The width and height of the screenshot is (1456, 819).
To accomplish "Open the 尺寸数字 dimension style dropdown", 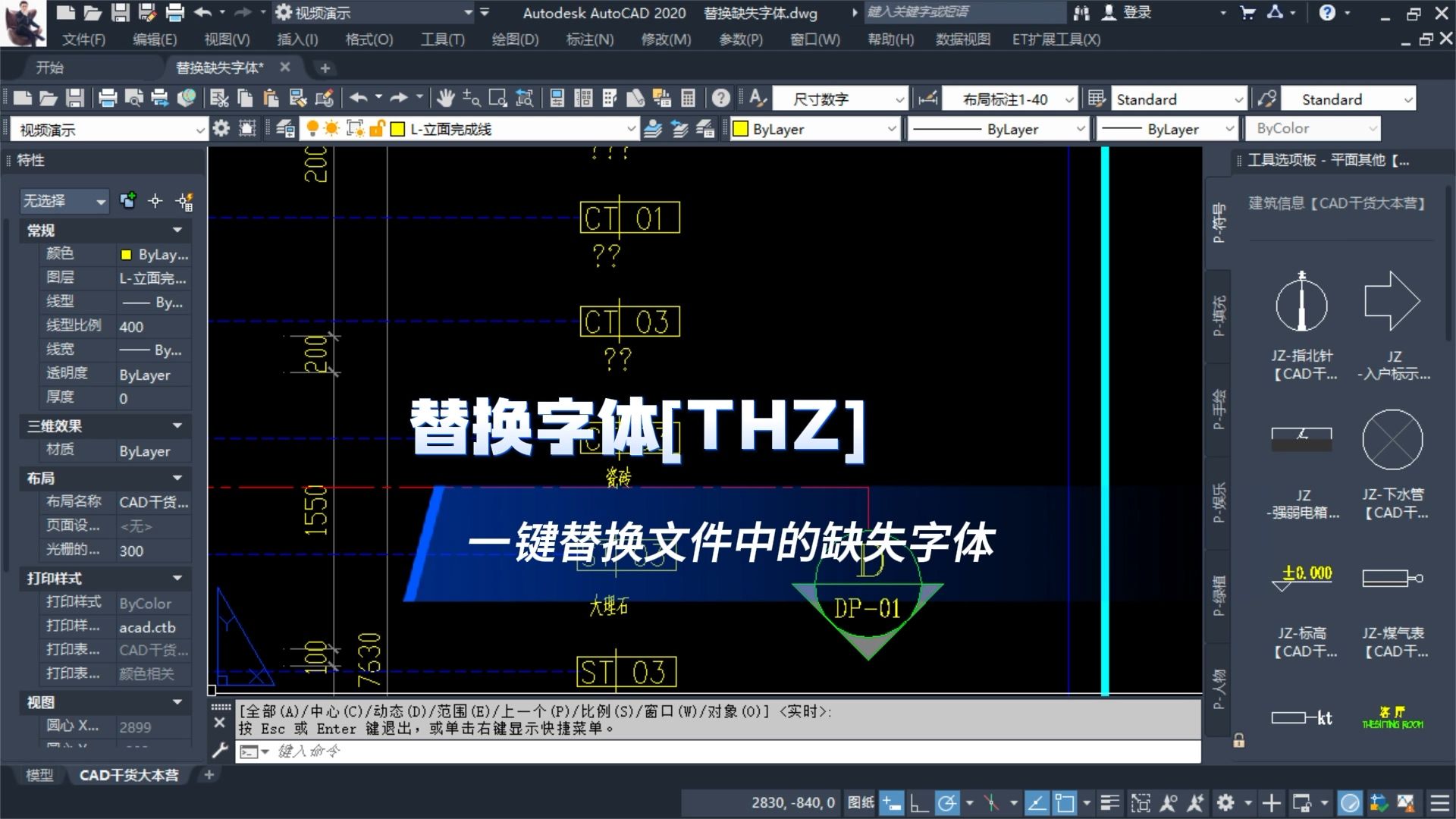I will (x=899, y=99).
